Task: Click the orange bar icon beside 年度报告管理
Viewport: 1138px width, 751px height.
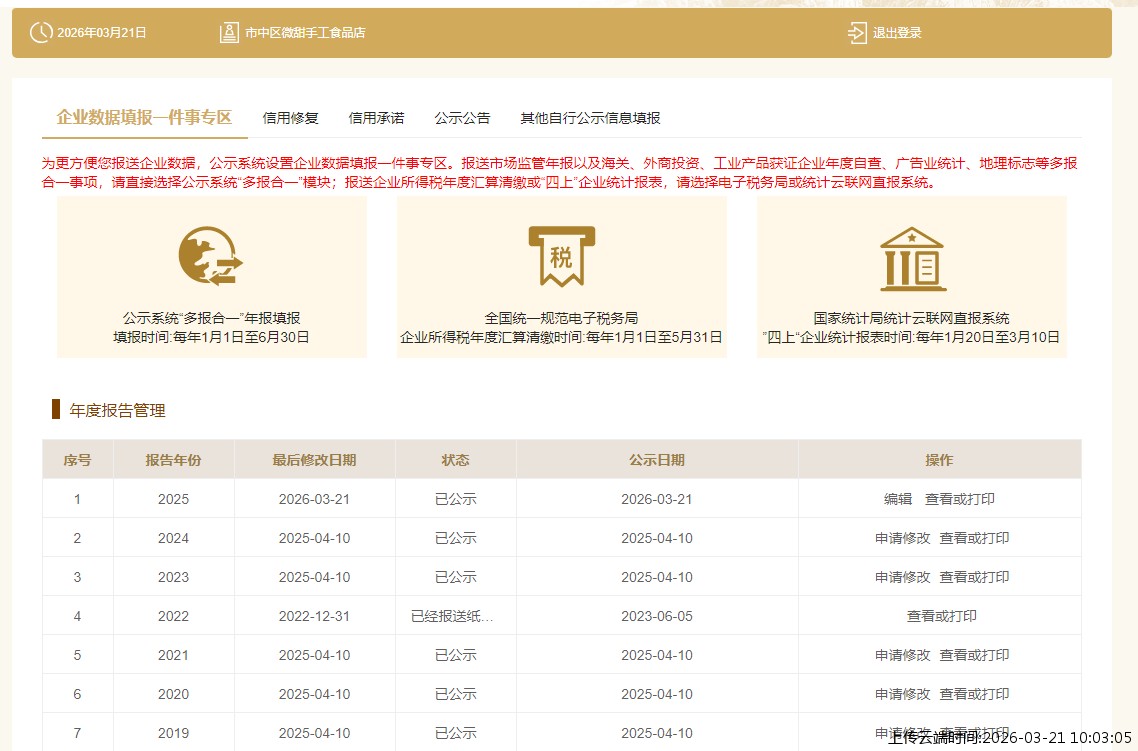Action: tap(55, 409)
